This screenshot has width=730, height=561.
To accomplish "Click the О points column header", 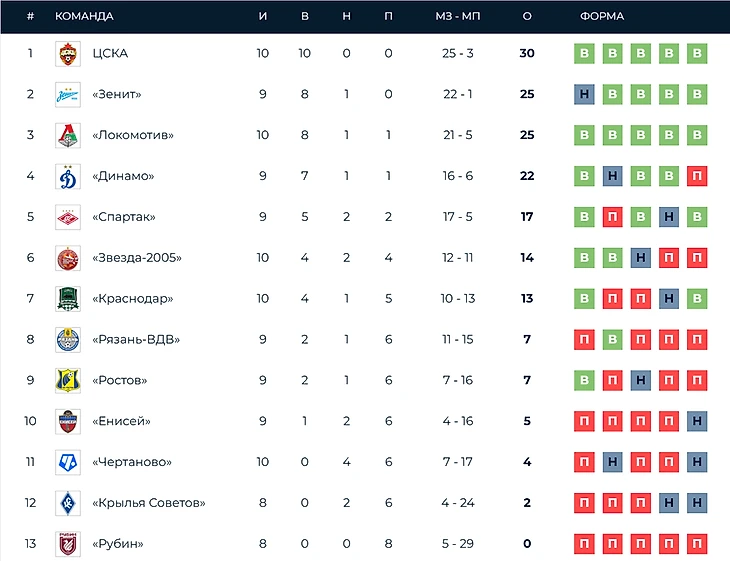I will (x=527, y=17).
